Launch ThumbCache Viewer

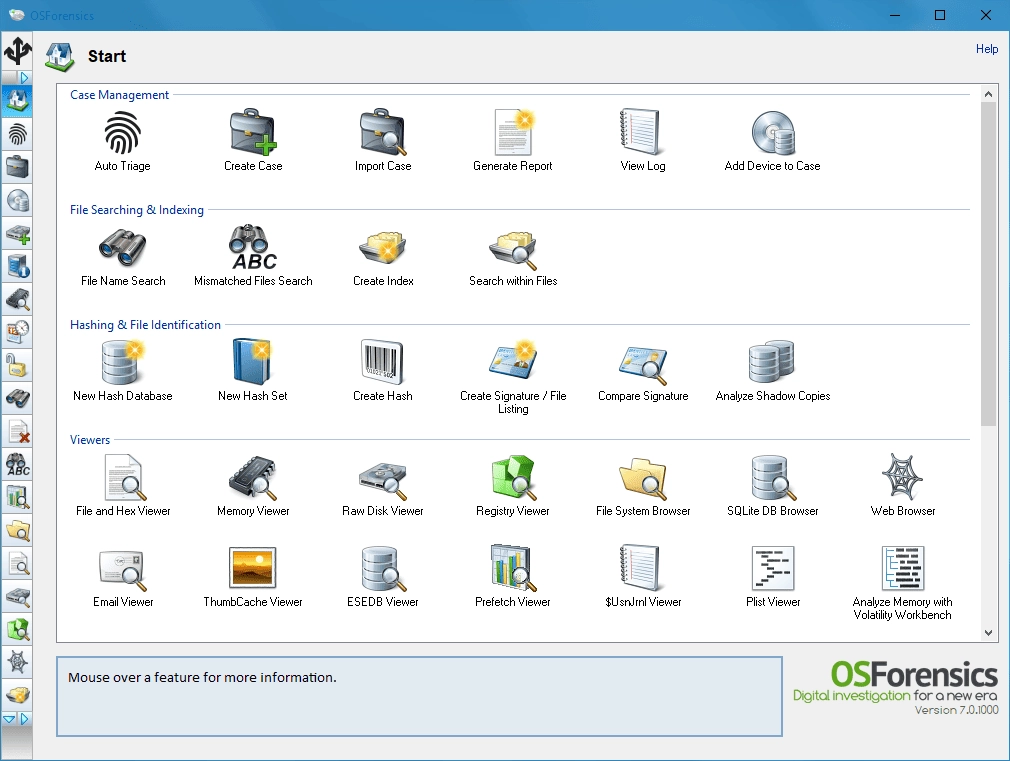252,577
